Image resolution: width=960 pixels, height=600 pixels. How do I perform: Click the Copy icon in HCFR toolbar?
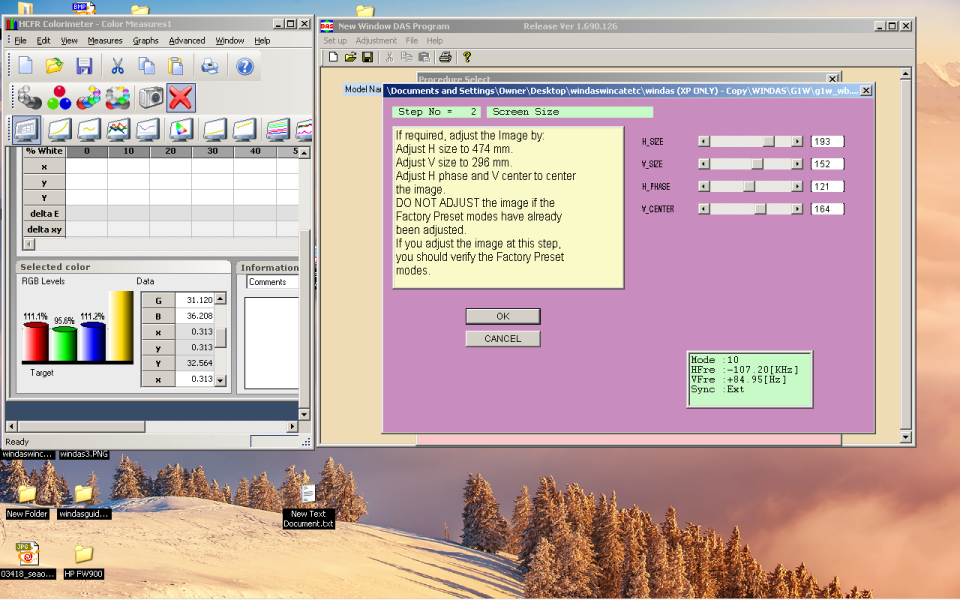[146, 66]
